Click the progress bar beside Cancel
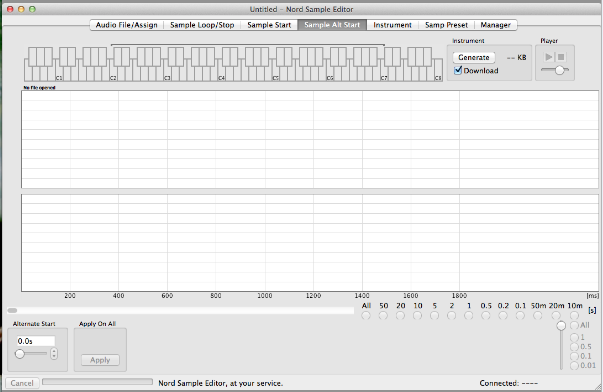 tap(97, 382)
